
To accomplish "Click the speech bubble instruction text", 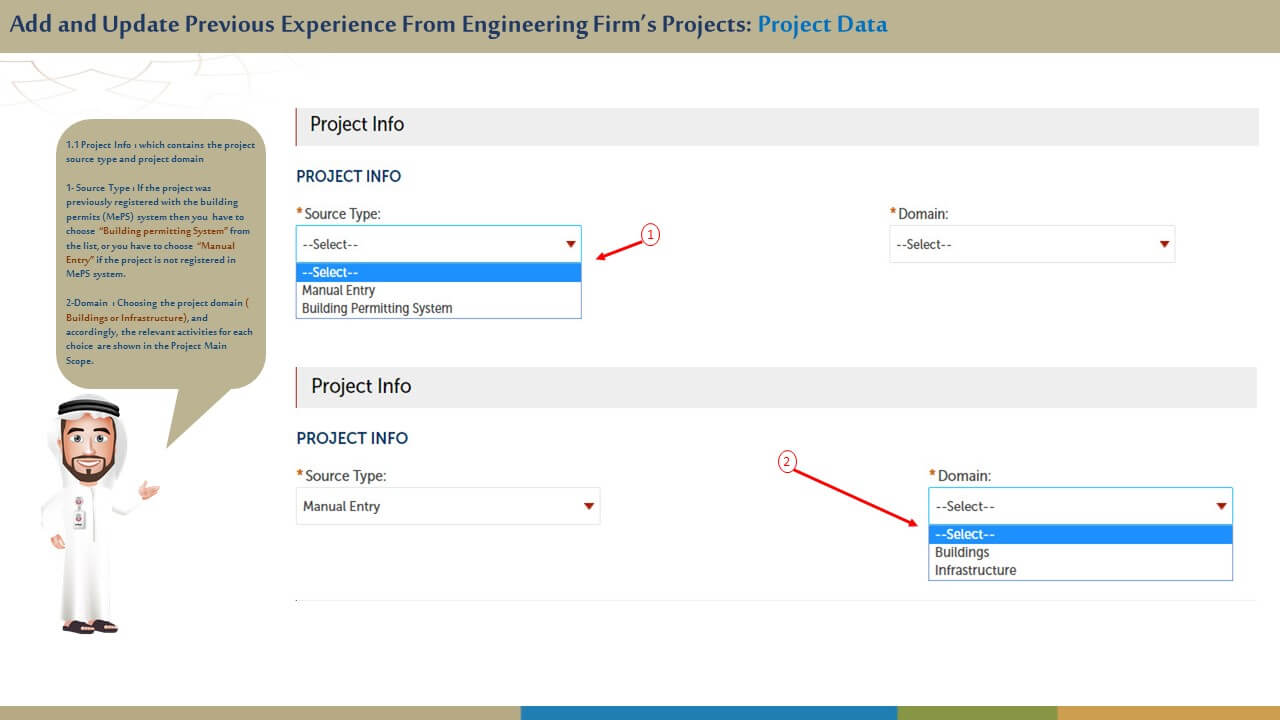I will click(x=160, y=252).
